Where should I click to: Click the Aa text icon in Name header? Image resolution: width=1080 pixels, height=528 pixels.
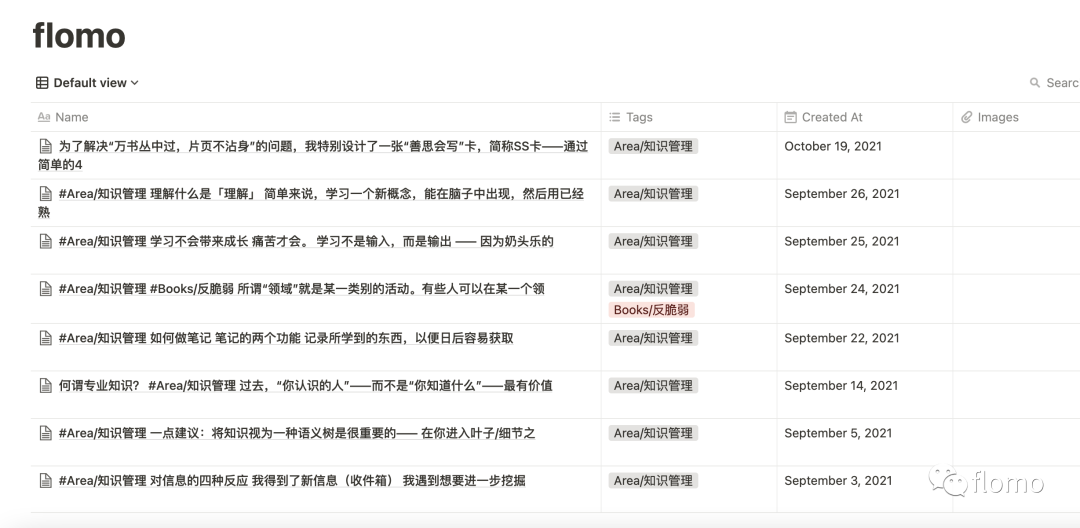coord(43,117)
